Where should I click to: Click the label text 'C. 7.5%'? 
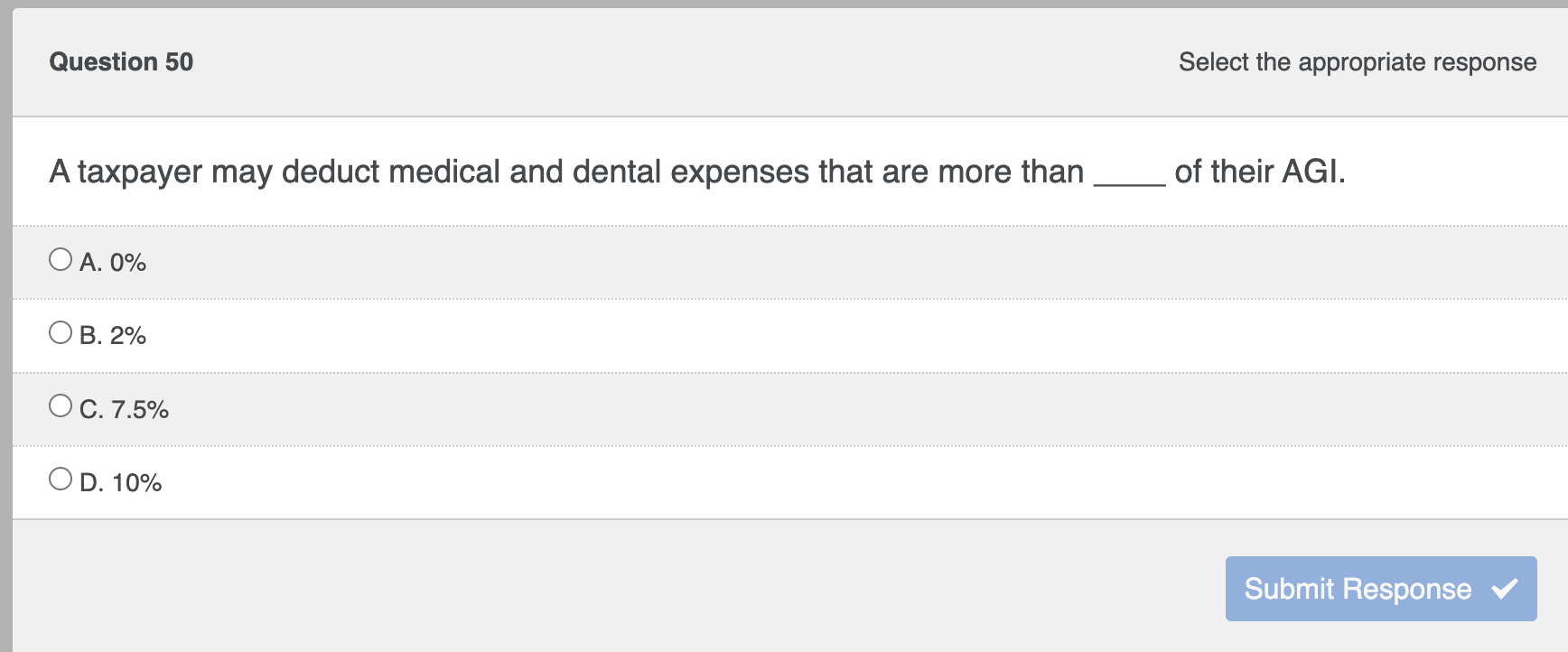point(123,409)
